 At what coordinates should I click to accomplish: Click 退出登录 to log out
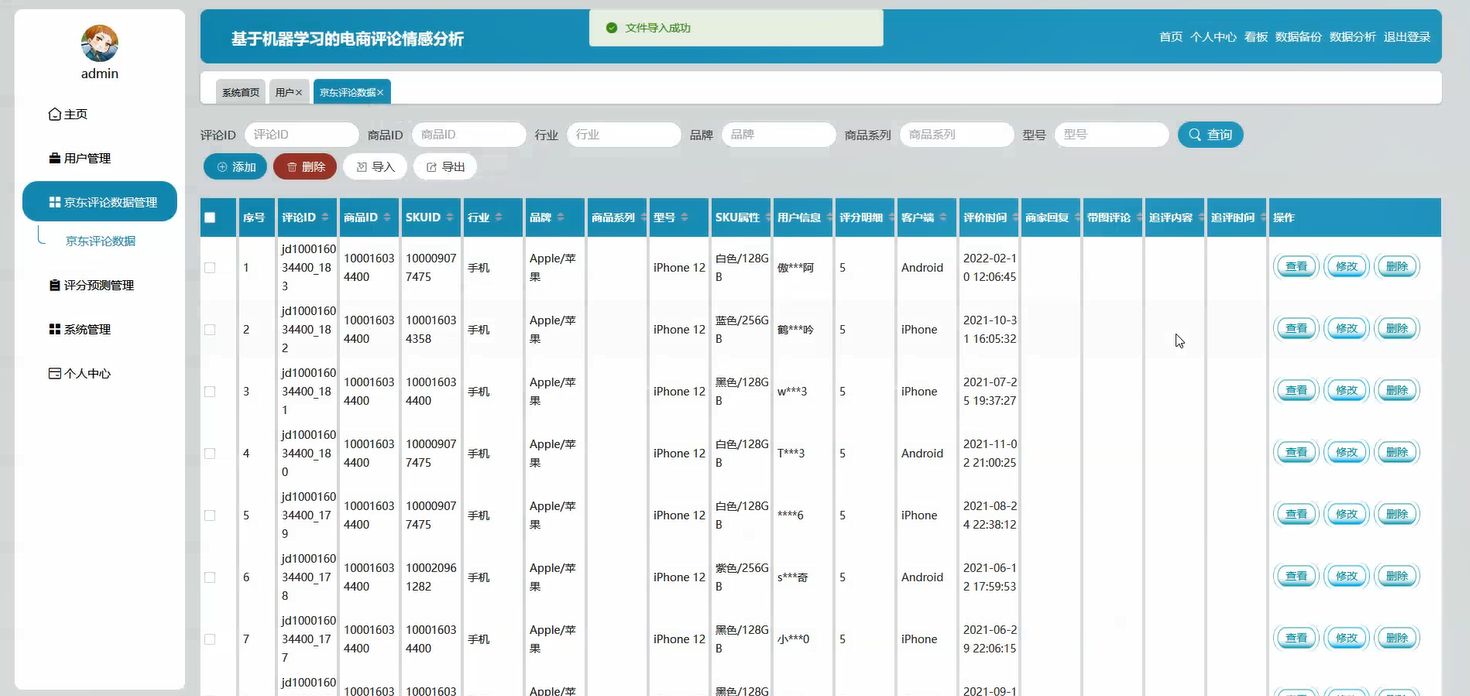(x=1407, y=37)
